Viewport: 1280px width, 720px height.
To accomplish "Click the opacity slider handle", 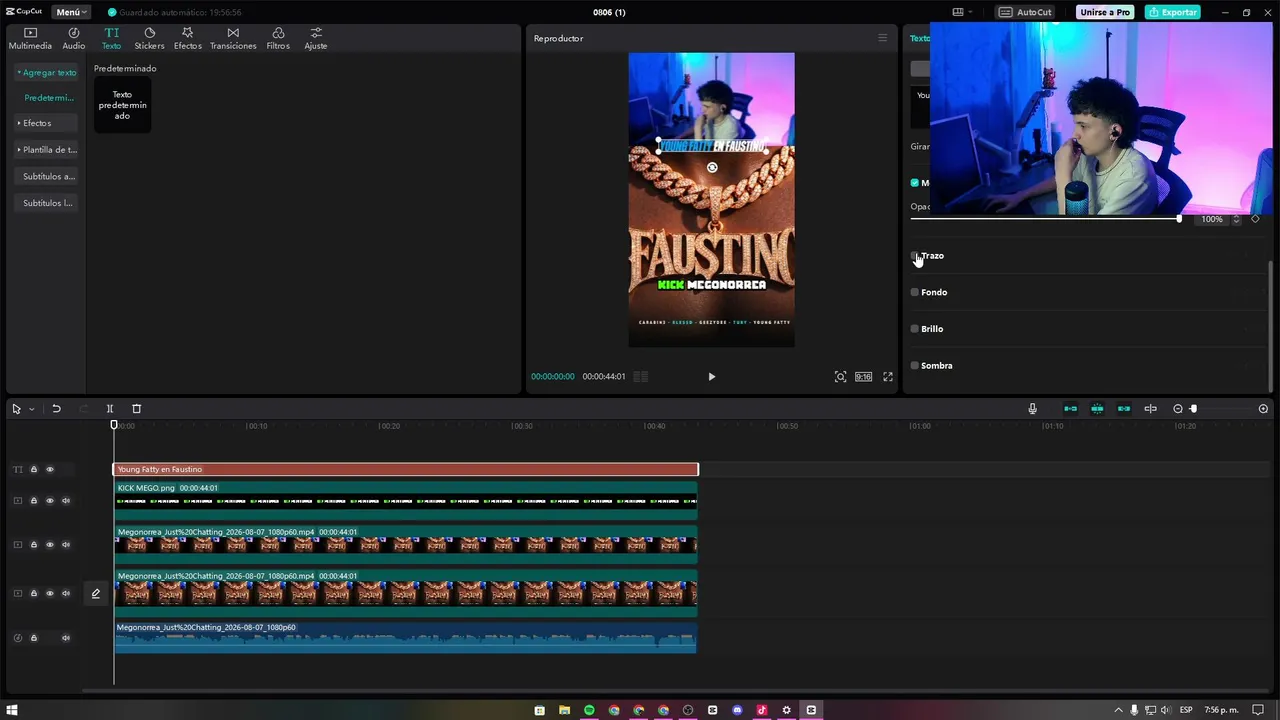I will (1179, 218).
